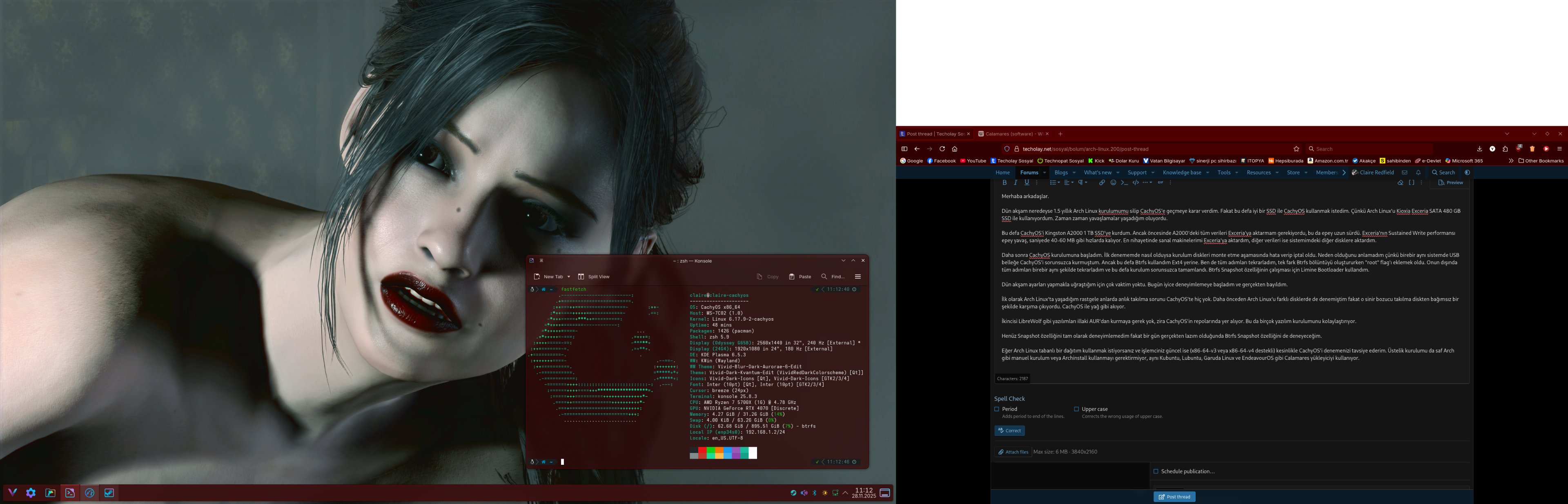Apply bold formatting in the post editor
Viewport: 1568px width, 504px height.
1005,183
